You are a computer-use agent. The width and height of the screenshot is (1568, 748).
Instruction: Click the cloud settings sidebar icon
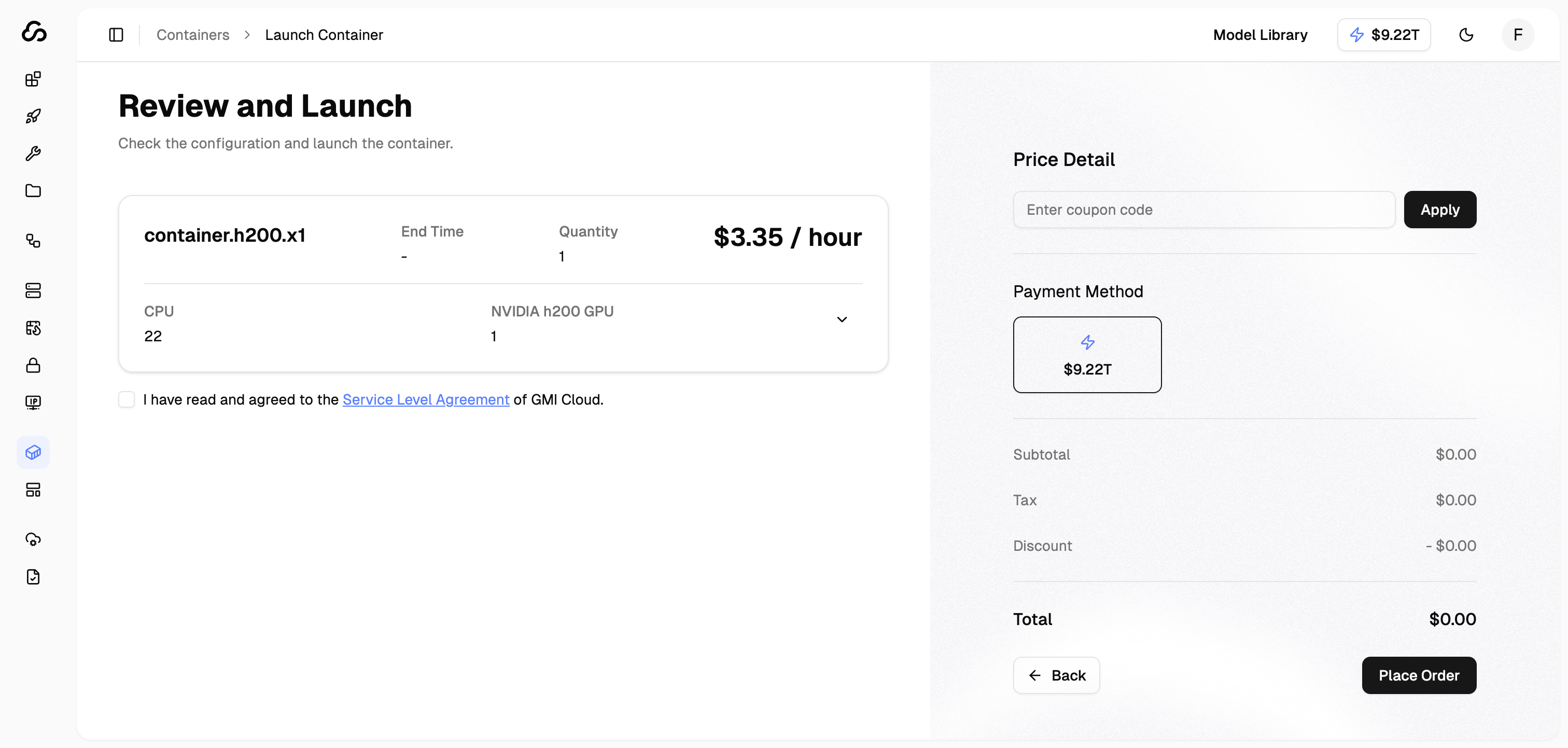point(33,539)
